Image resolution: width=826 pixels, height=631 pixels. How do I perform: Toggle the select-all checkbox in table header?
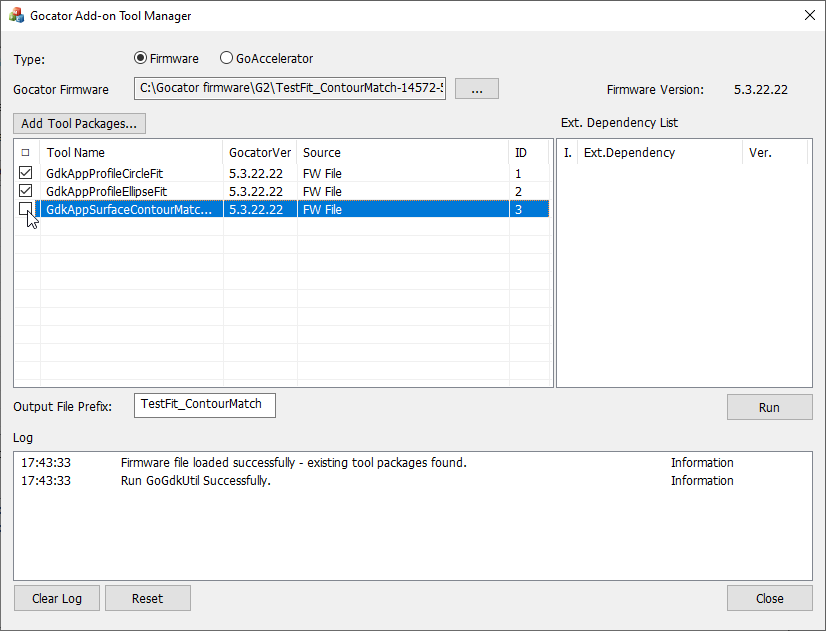(x=25, y=153)
